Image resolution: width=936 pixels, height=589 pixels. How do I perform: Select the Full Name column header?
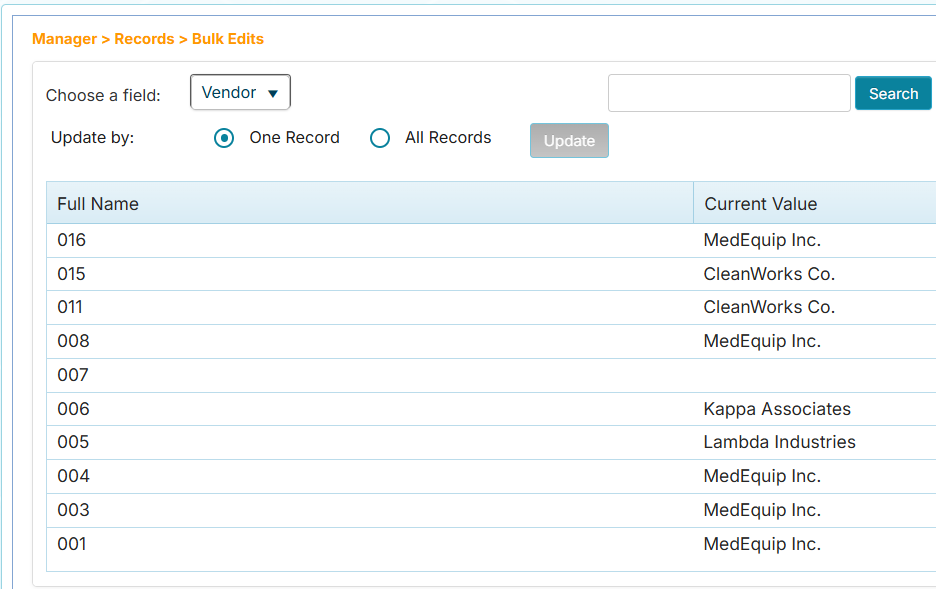[97, 203]
